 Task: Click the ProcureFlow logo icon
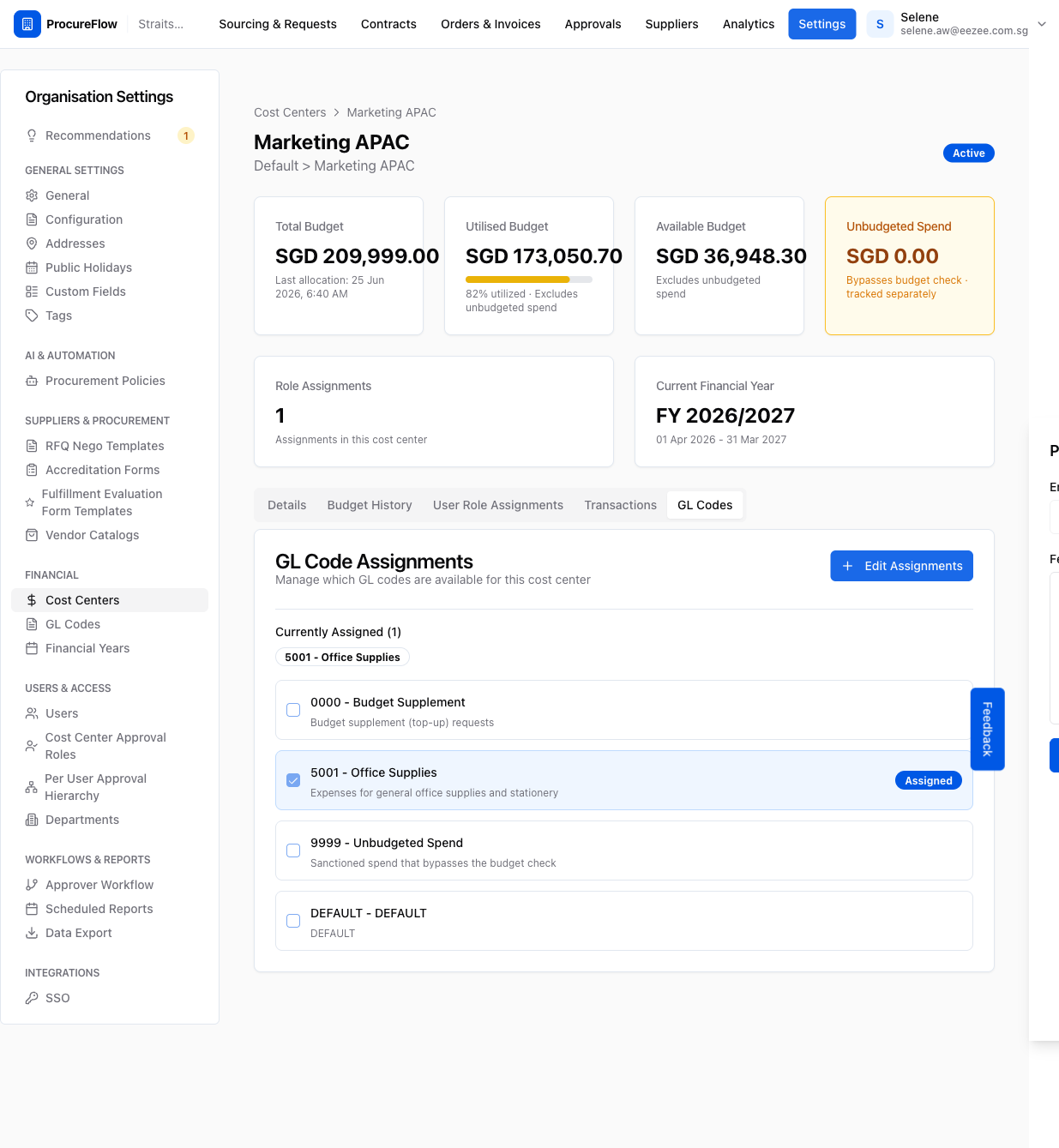point(27,24)
